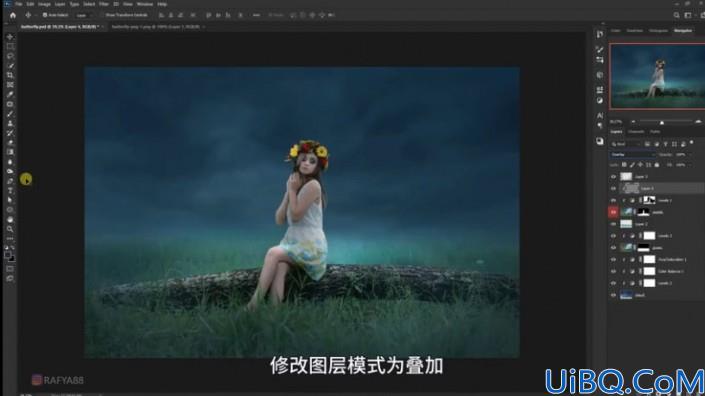705x396 pixels.
Task: Select the Eyedropper tool
Action: coord(10,94)
